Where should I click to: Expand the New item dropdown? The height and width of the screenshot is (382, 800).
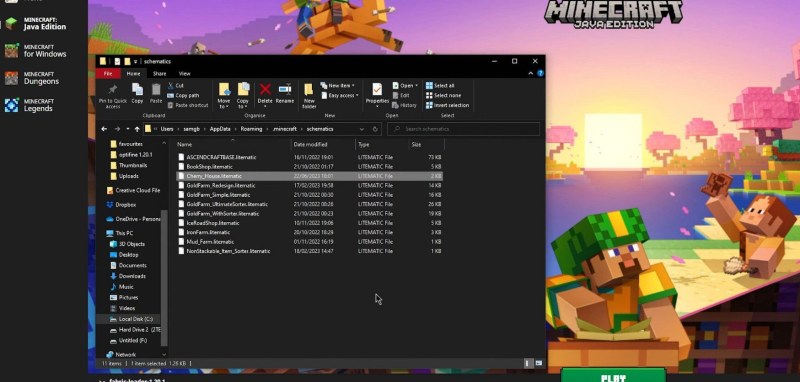coord(338,86)
